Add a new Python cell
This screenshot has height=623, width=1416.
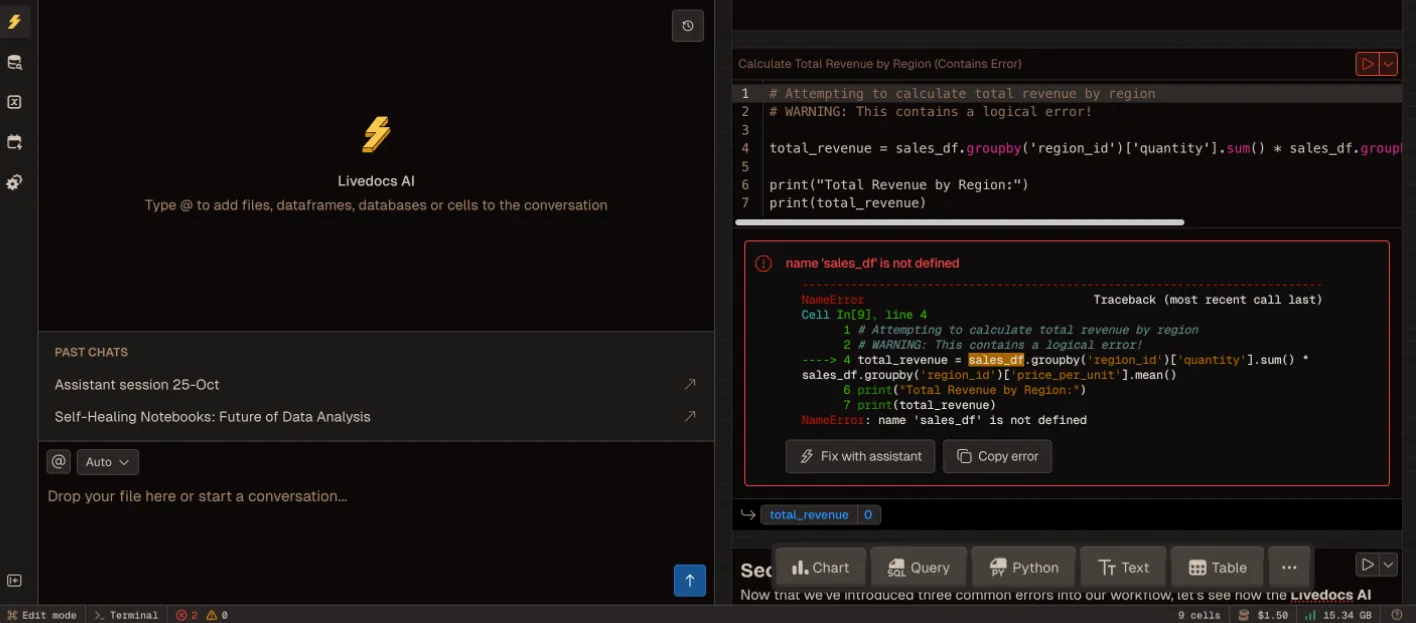tap(1023, 566)
